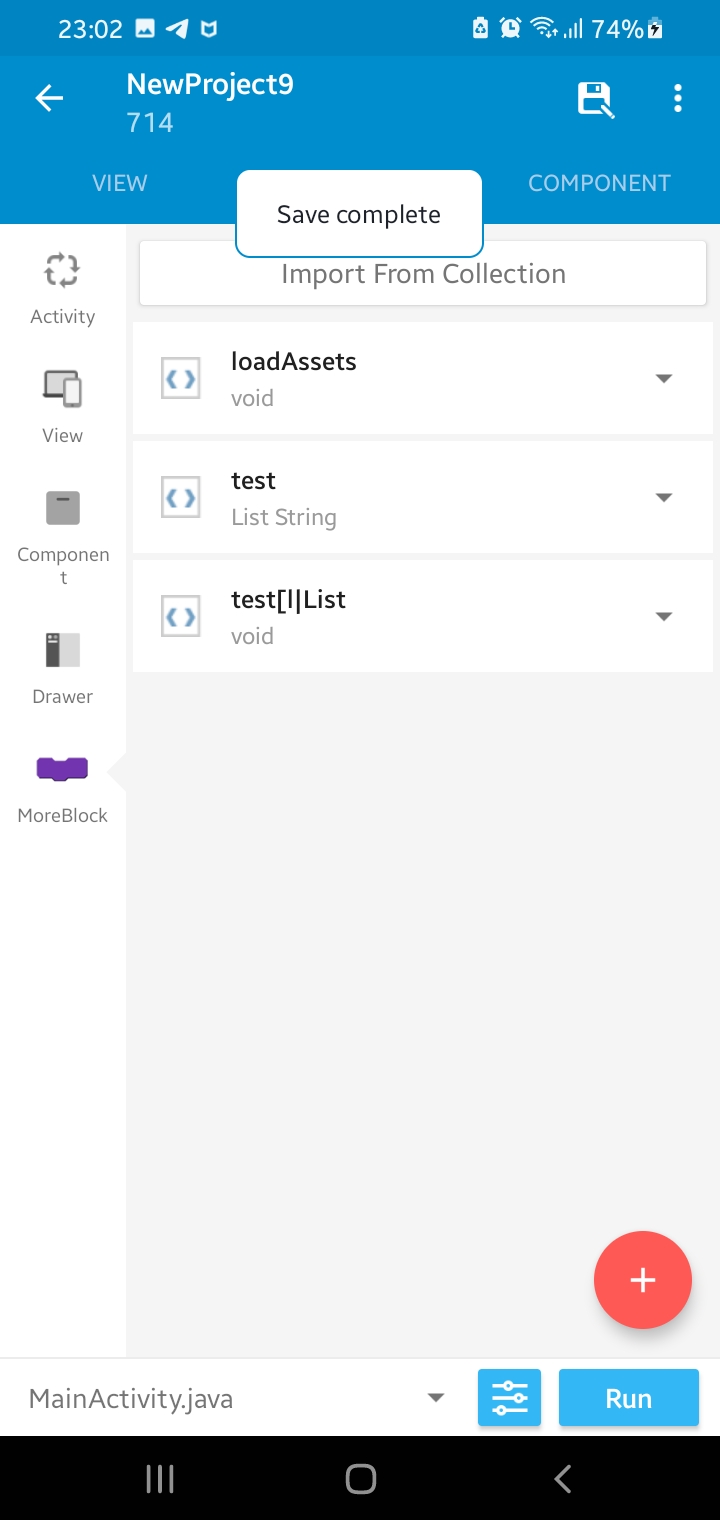
Task: Open the MainActivity.java file selector dropdown
Action: tap(434, 1397)
